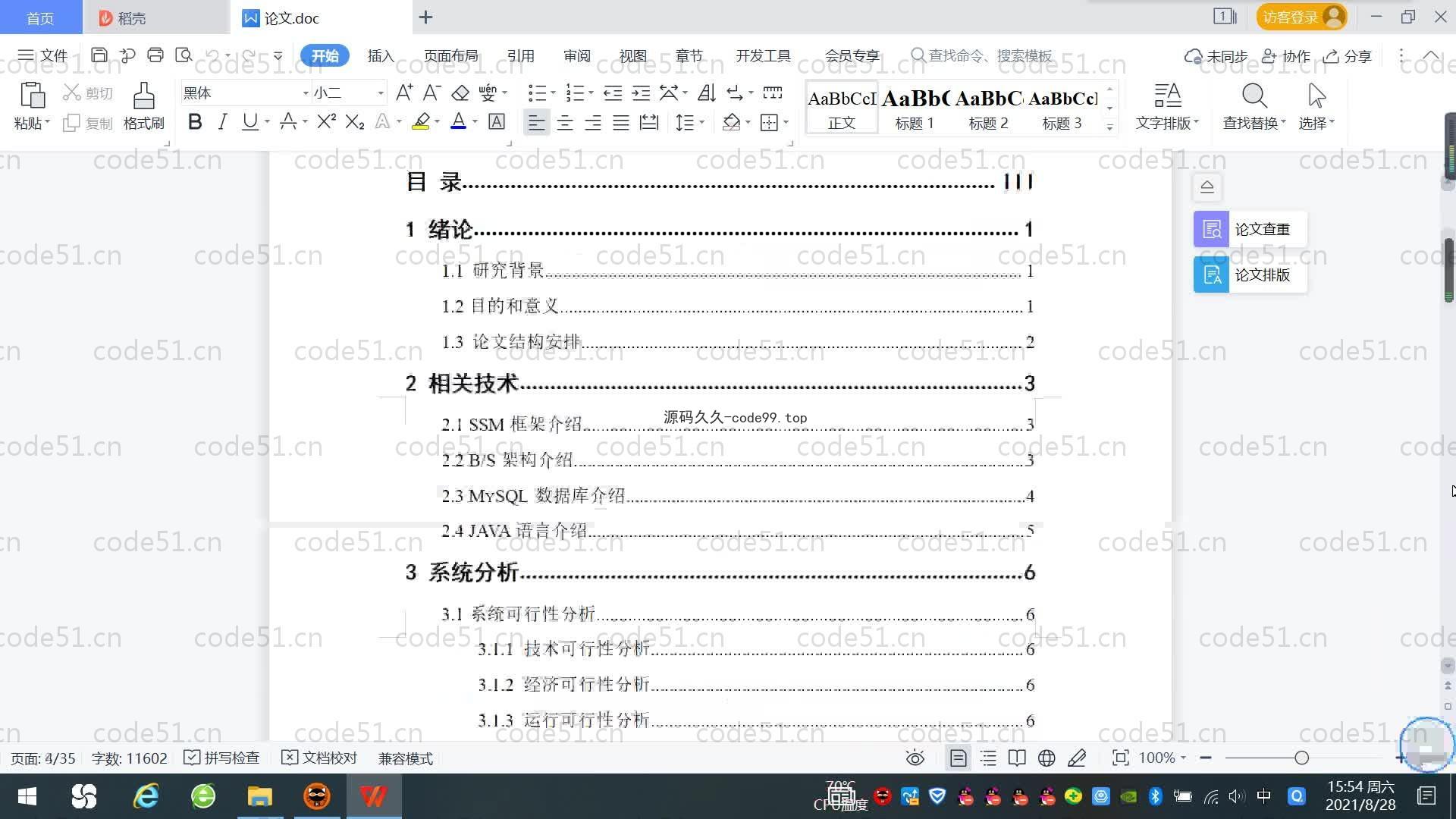Click the distributed alignment icon

649,122
